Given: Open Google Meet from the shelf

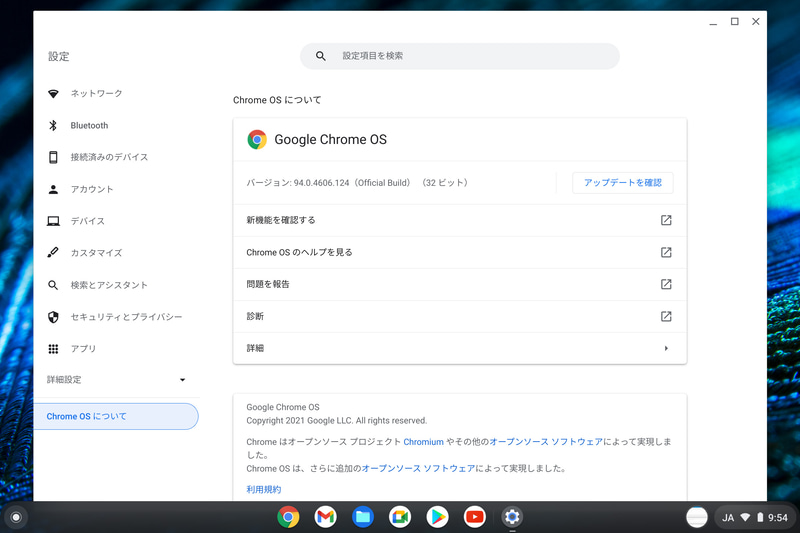Looking at the screenshot, I should click(400, 517).
